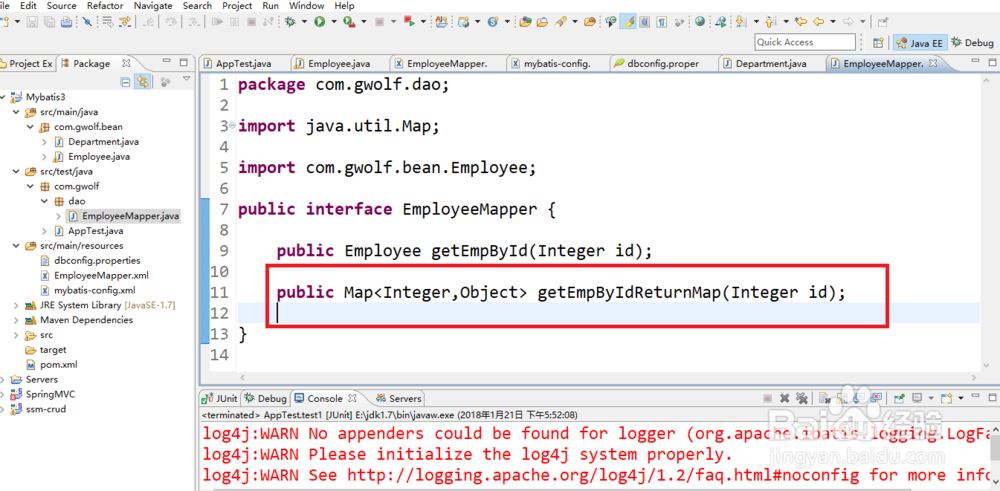Click the Pin Console icon

pyautogui.click(x=899, y=398)
